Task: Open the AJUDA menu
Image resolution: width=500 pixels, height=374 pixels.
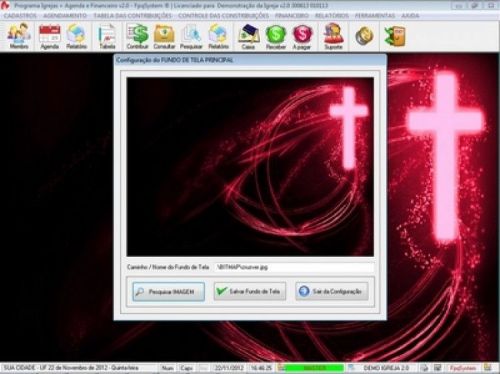Action: click(410, 16)
